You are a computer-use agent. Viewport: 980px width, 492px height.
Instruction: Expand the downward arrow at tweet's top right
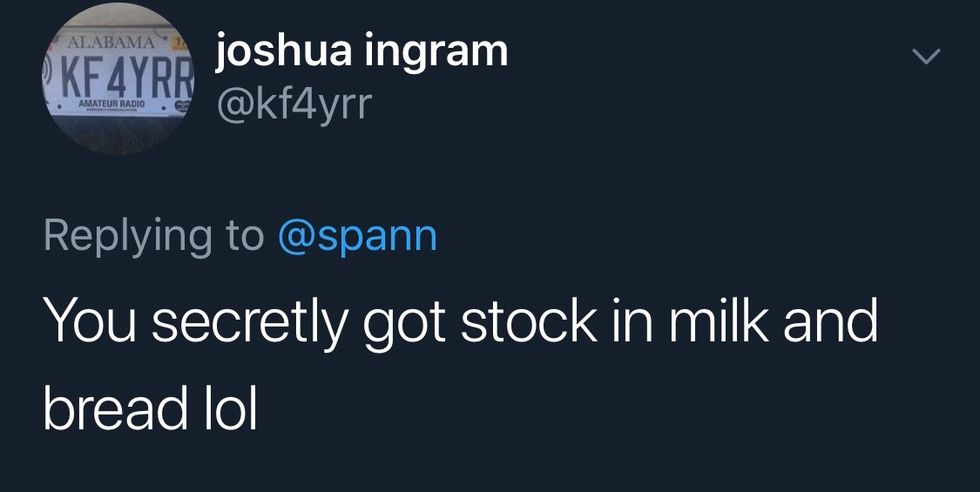(927, 60)
